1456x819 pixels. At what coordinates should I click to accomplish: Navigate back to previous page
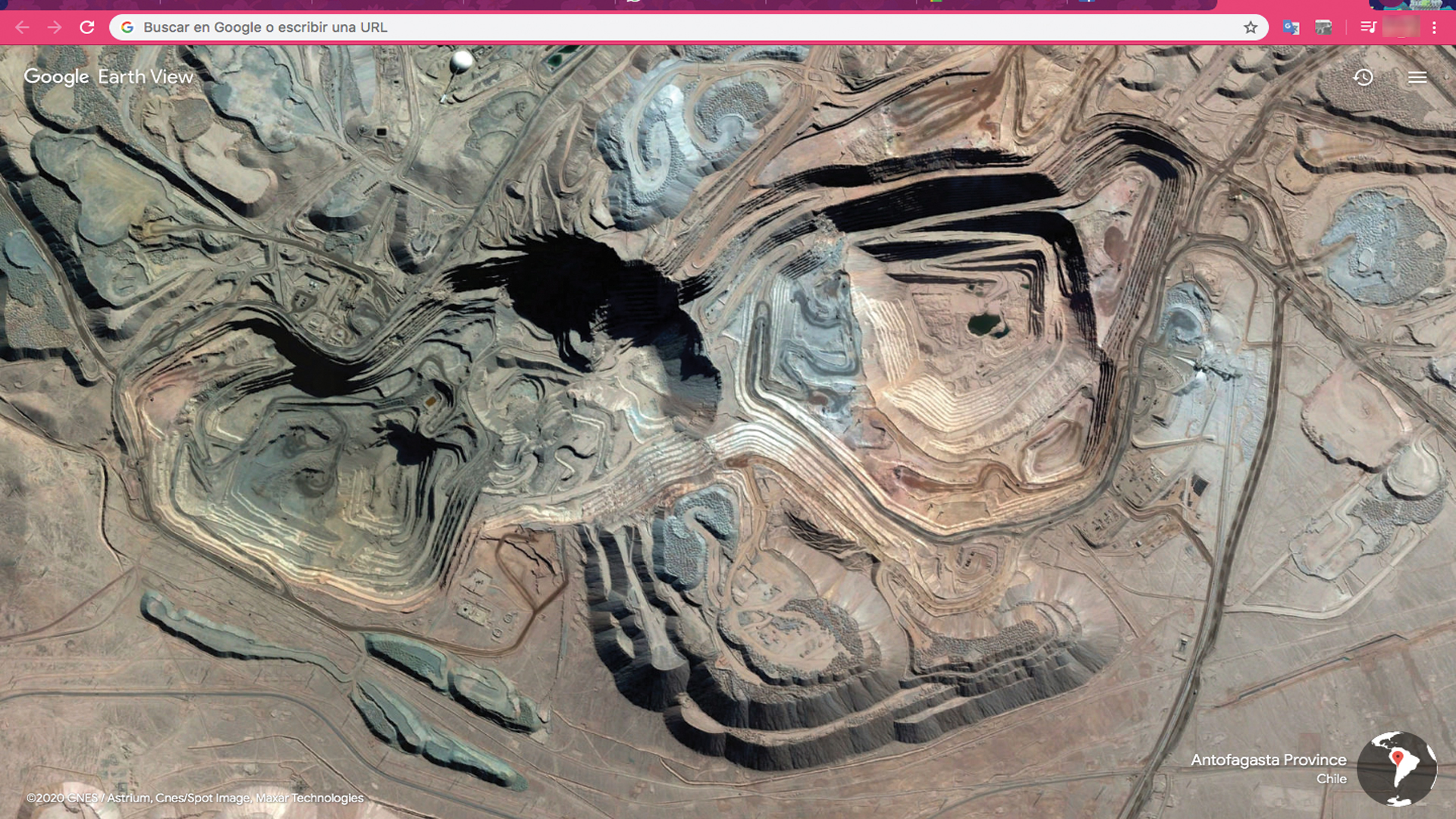(x=22, y=27)
